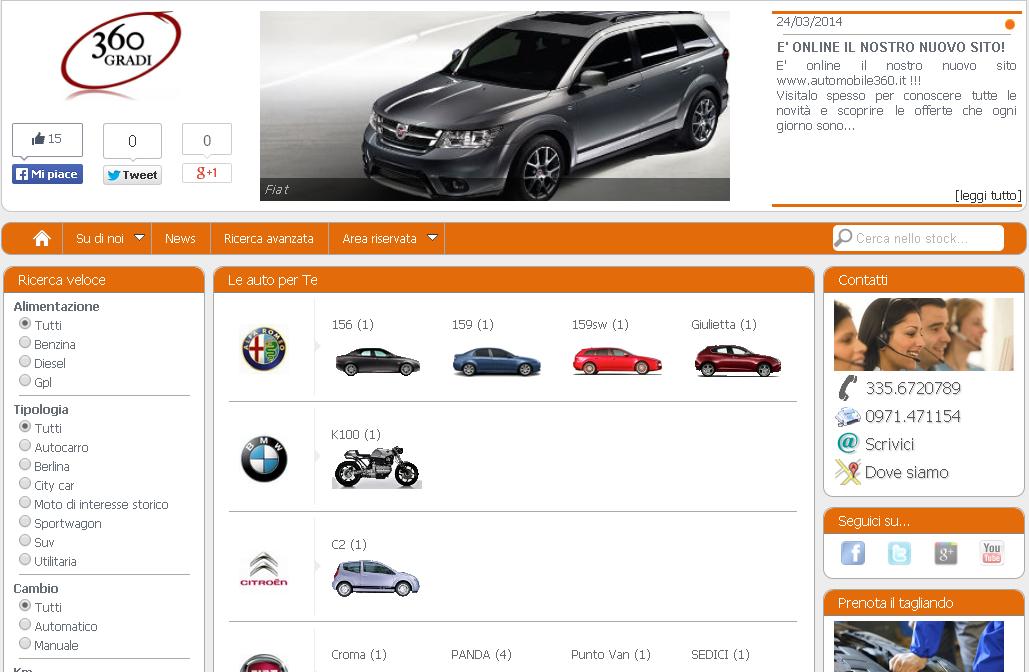The image size is (1029, 672).
Task: Select Automatico under Cambio
Action: pyautogui.click(x=25, y=624)
